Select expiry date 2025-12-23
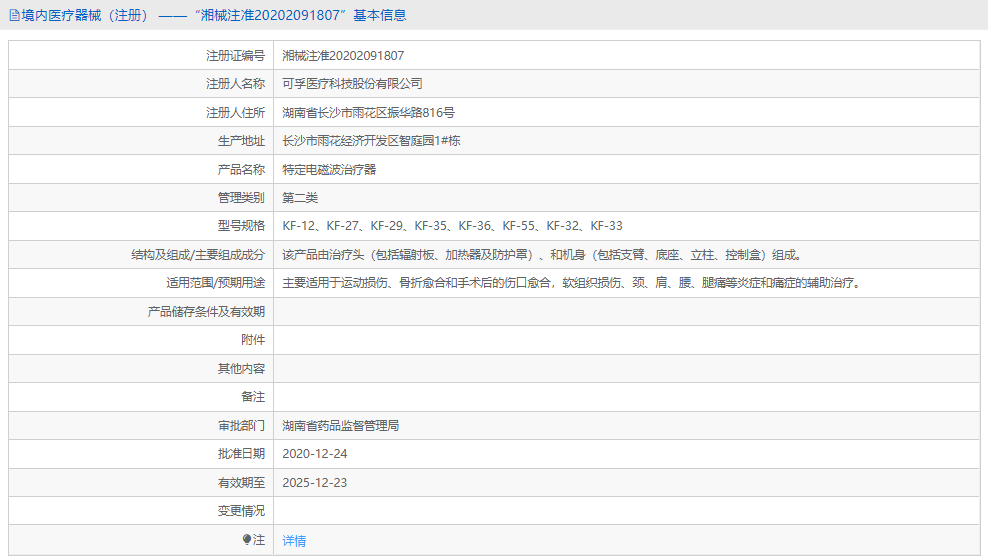988x560 pixels. click(314, 483)
